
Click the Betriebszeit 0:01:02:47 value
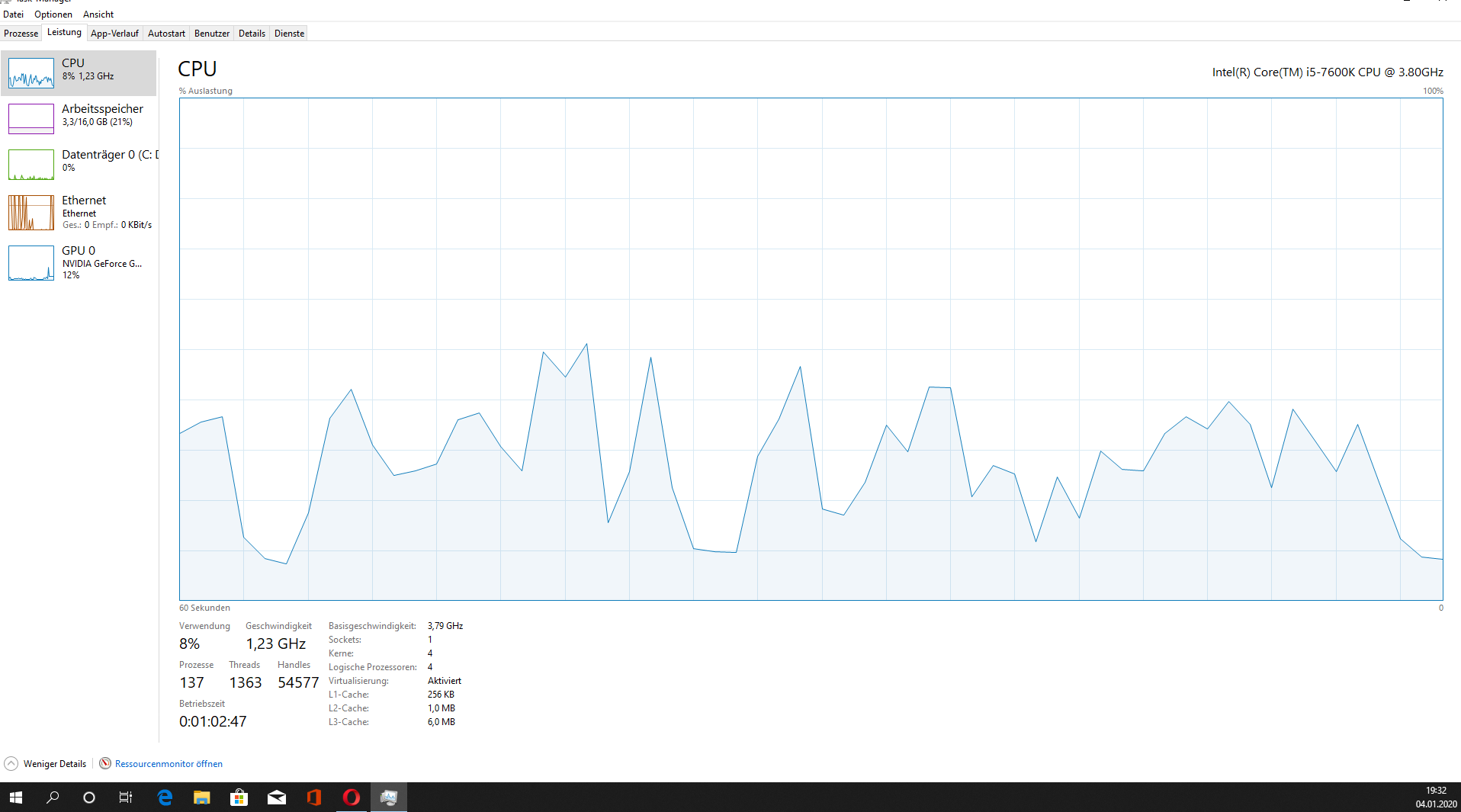coord(213,722)
